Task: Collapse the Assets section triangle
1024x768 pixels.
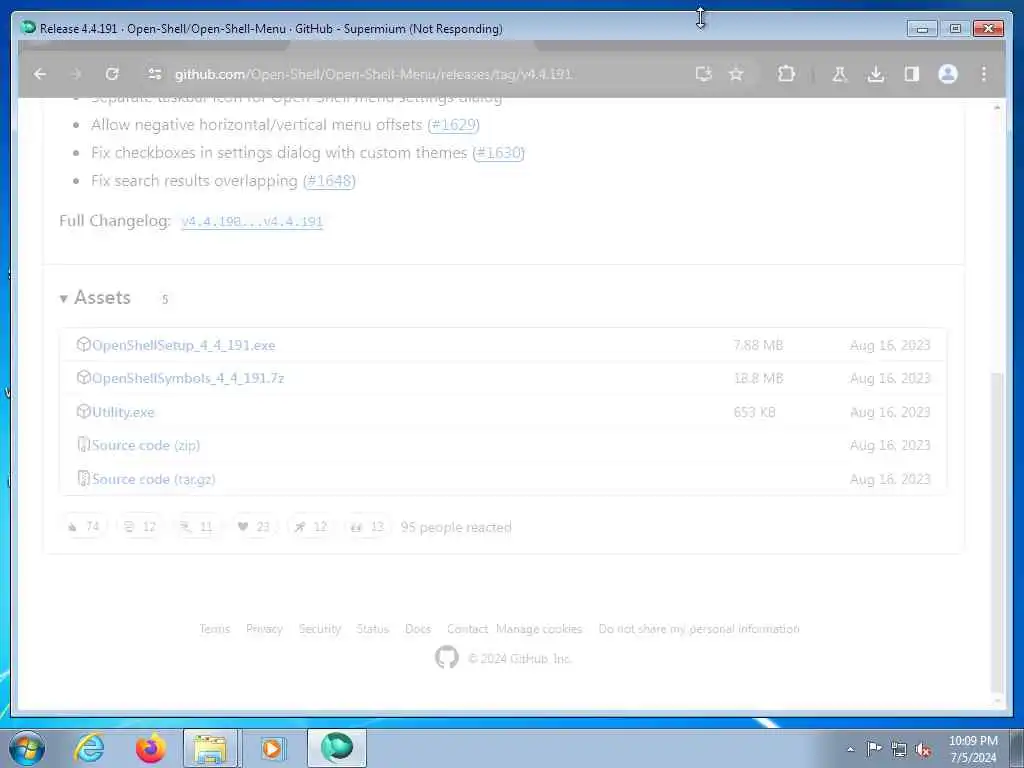Action: 63,298
